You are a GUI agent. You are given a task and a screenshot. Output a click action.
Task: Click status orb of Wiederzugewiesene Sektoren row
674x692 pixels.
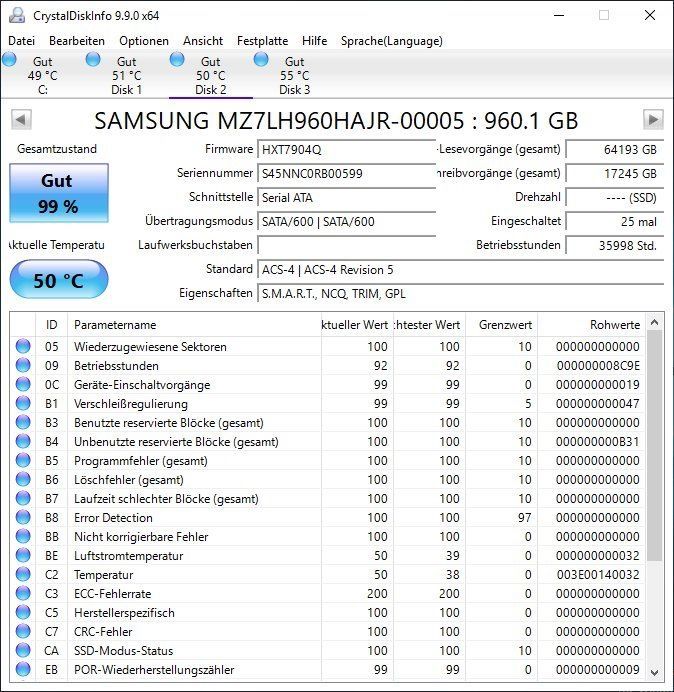click(x=23, y=346)
